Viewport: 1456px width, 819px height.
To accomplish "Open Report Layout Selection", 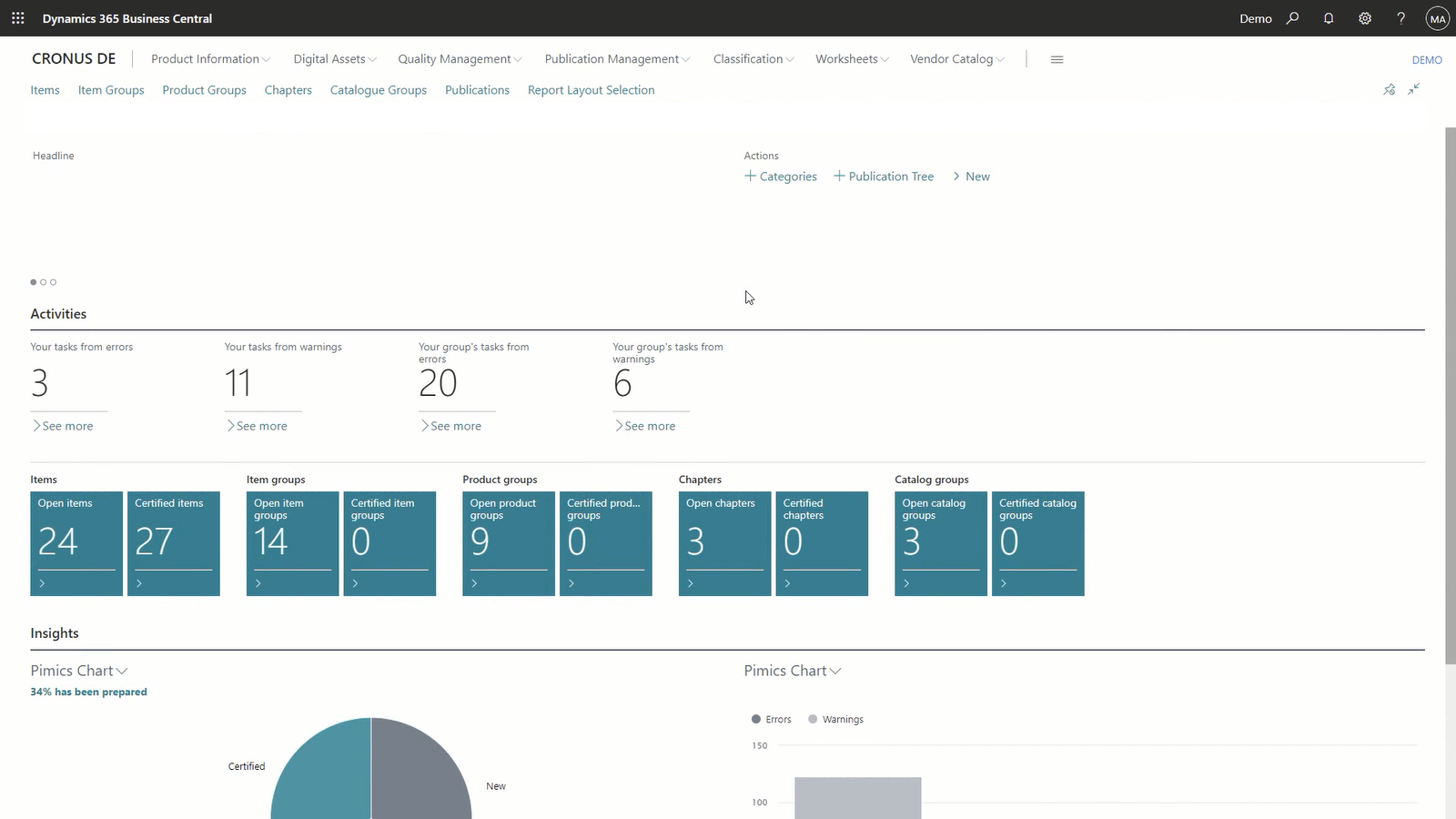I will [x=591, y=90].
